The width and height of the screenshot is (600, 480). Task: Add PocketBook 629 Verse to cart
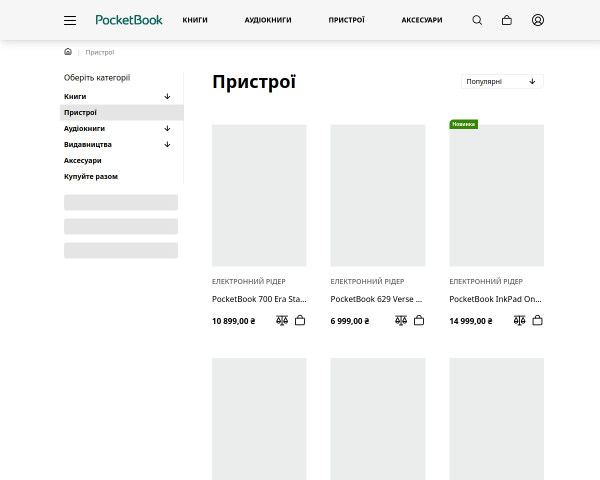(x=419, y=320)
